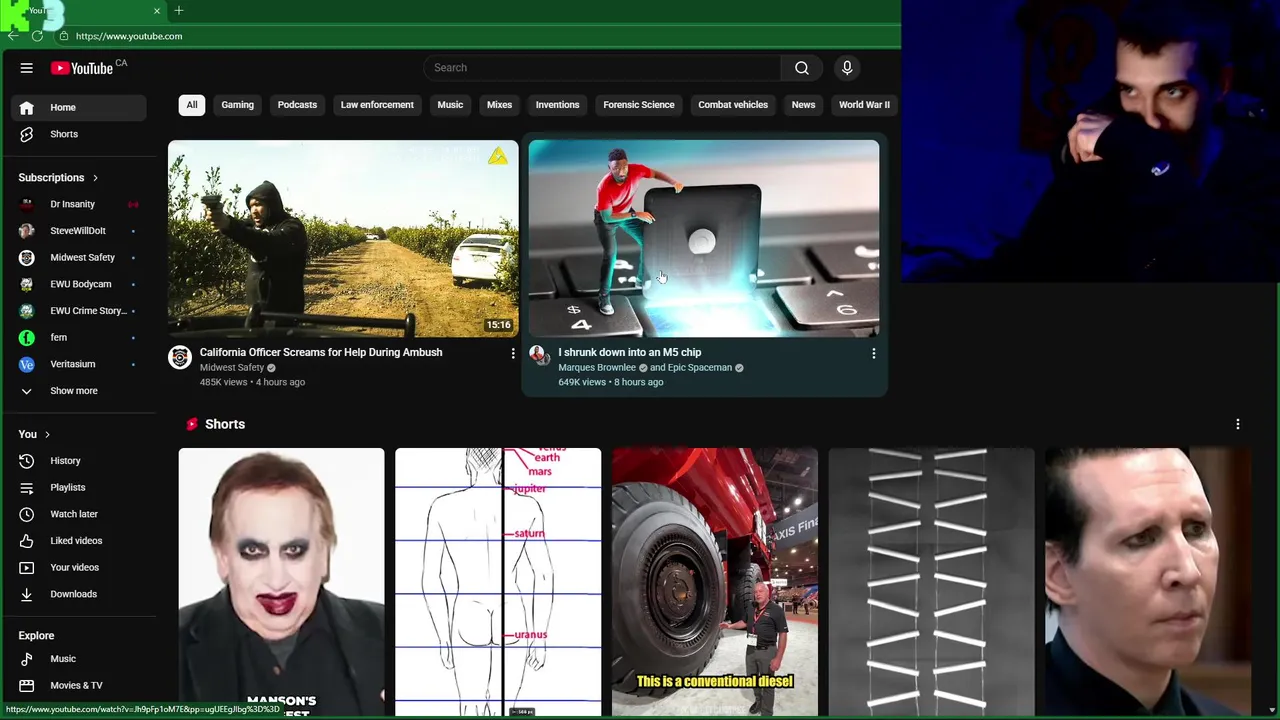The height and width of the screenshot is (720, 1280).
Task: Select the Law enforcement filter chip
Action: point(377,105)
